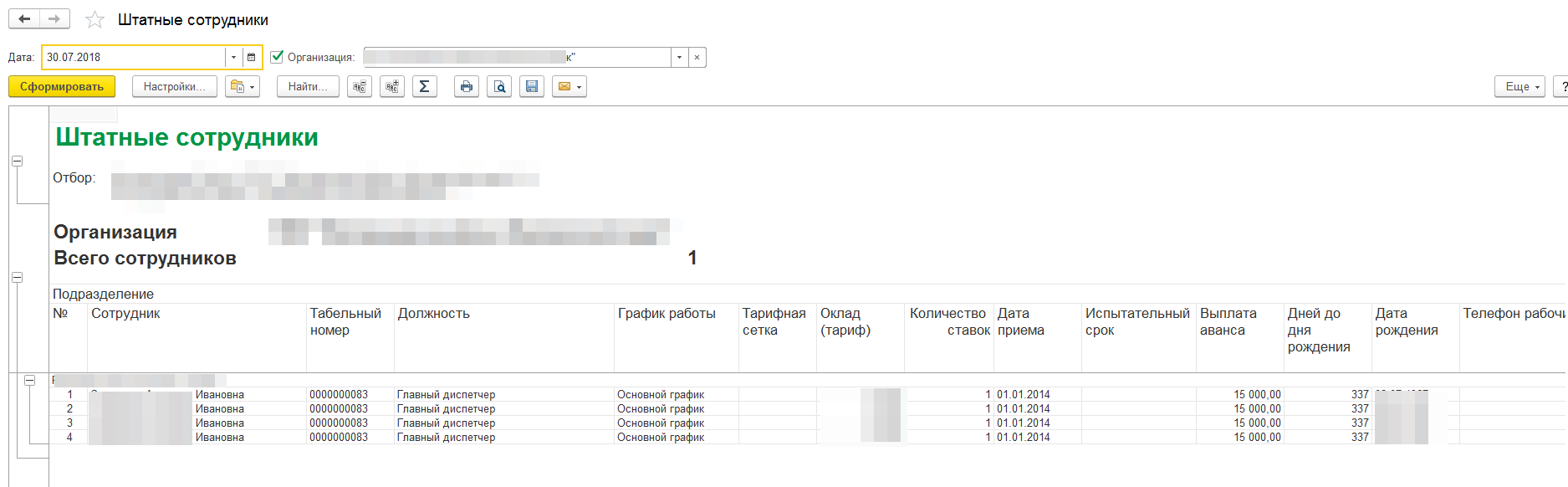
Task: Open report variants dropdown button
Action: 242,87
